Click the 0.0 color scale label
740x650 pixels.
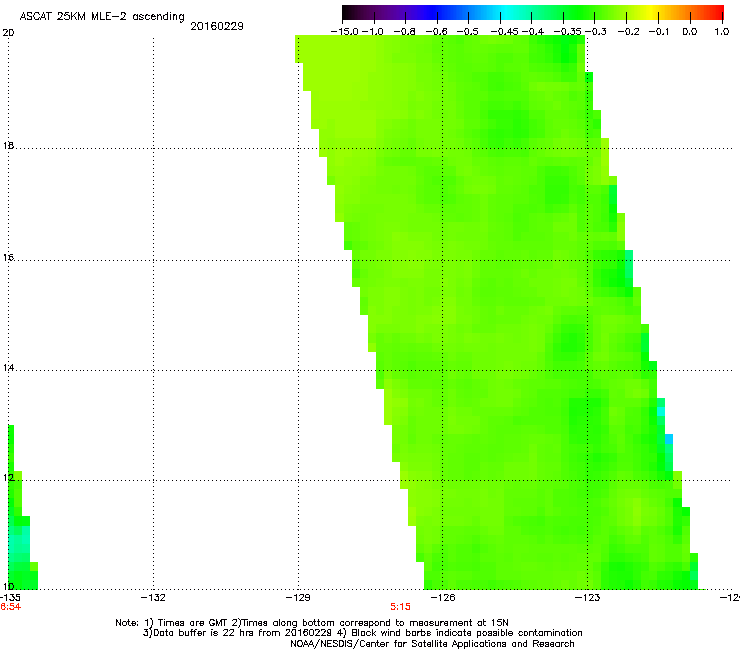pos(690,32)
